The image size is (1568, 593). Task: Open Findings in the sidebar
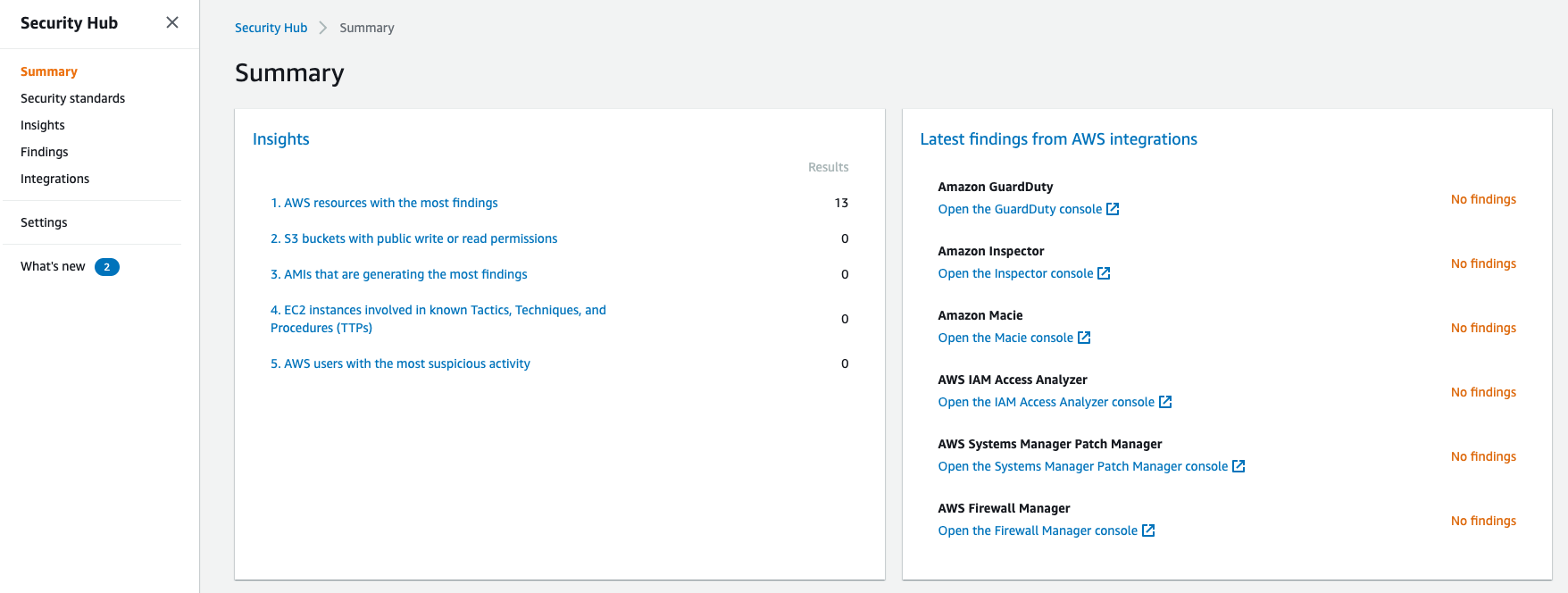coord(45,152)
